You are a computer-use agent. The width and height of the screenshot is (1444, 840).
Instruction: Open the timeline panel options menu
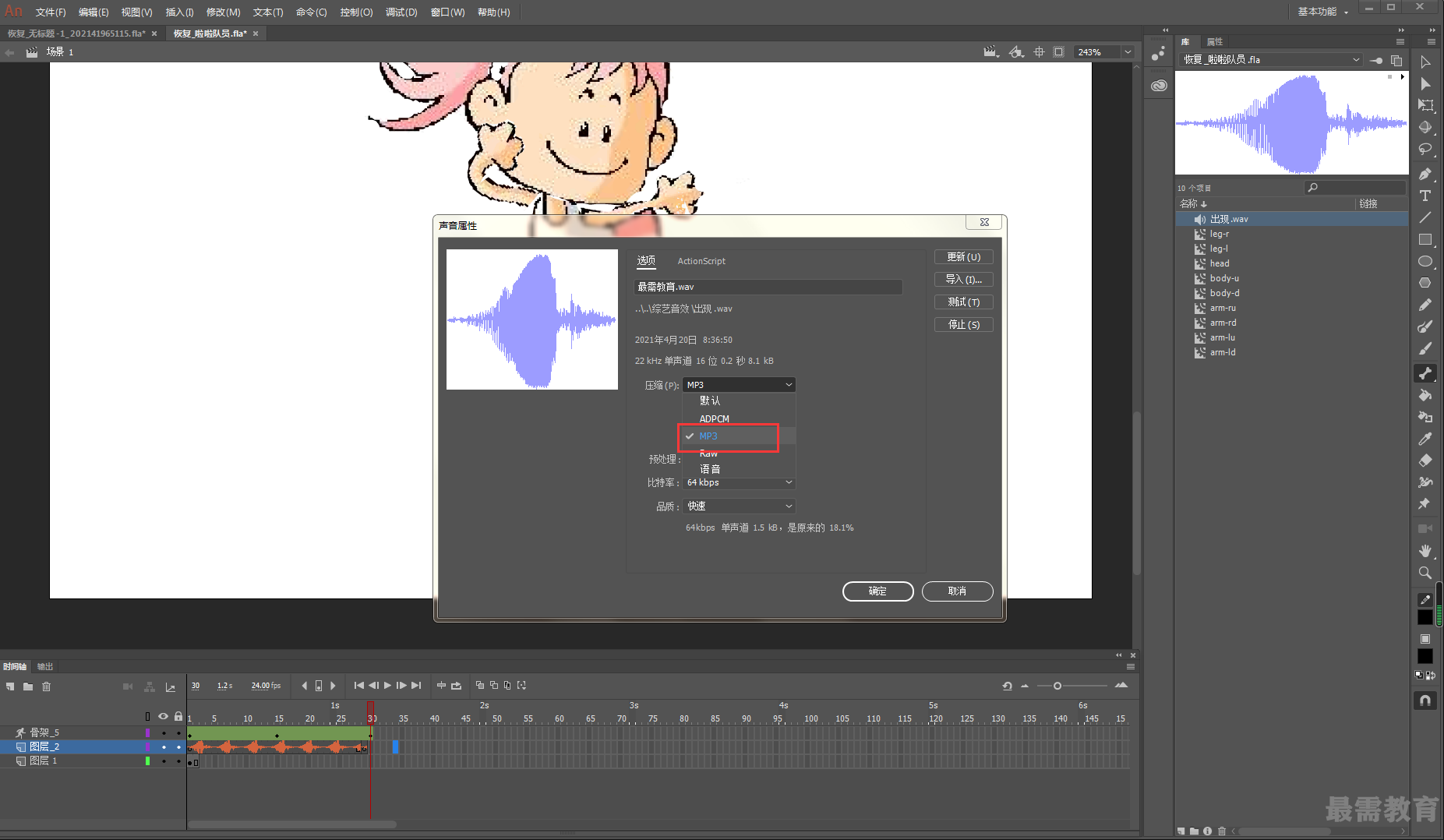pyautogui.click(x=1131, y=667)
